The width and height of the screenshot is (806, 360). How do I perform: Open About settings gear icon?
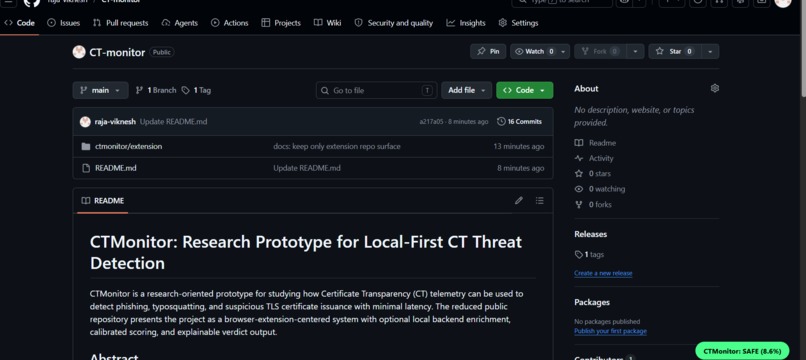(715, 88)
